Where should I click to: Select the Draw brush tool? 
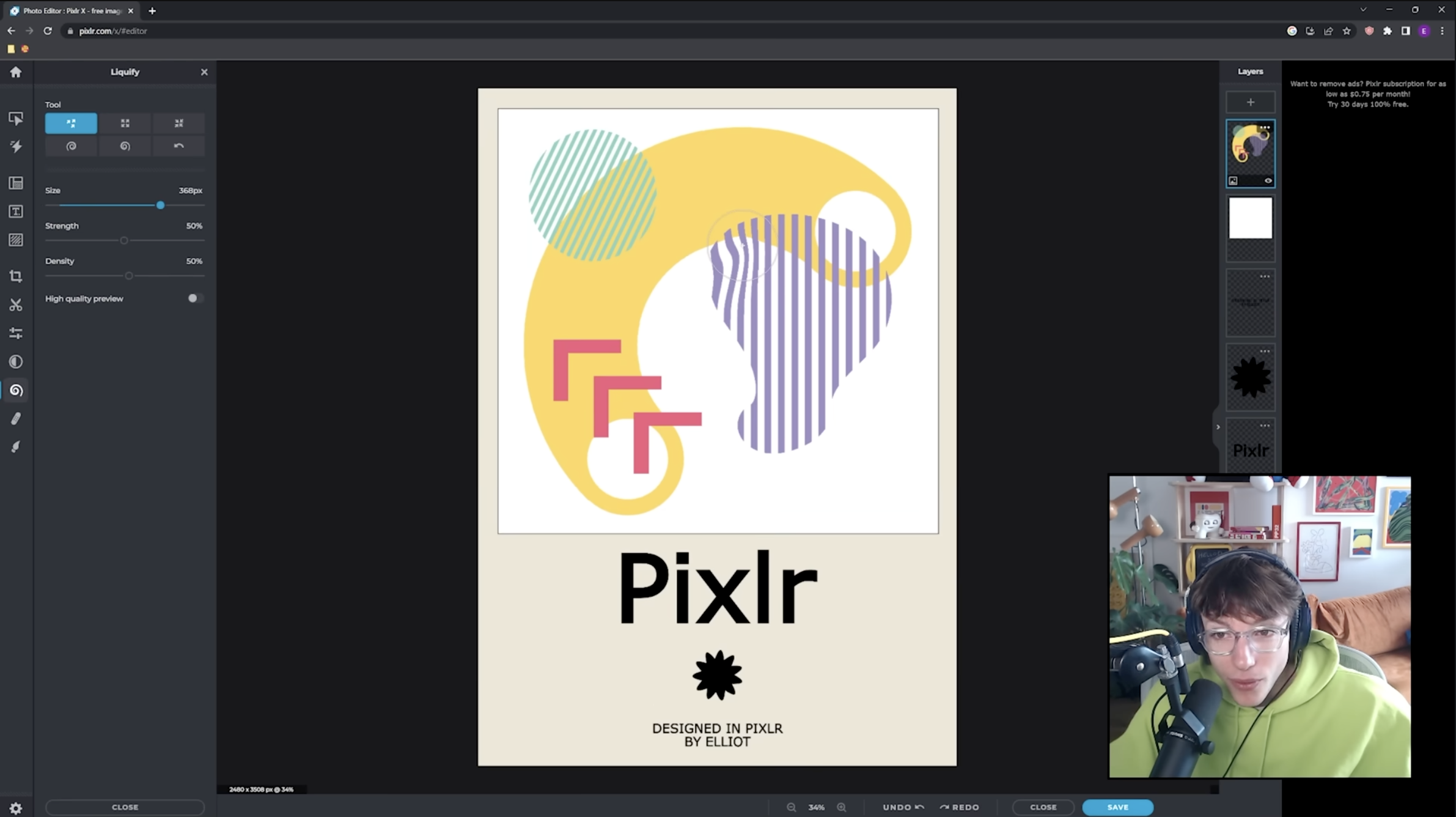[x=16, y=447]
